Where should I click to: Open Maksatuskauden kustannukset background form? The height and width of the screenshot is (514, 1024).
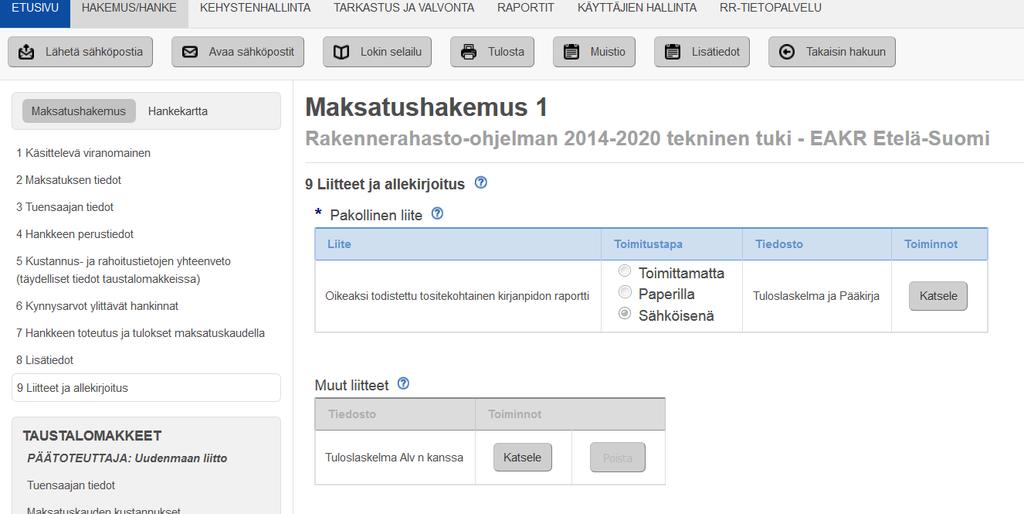click(x=104, y=510)
